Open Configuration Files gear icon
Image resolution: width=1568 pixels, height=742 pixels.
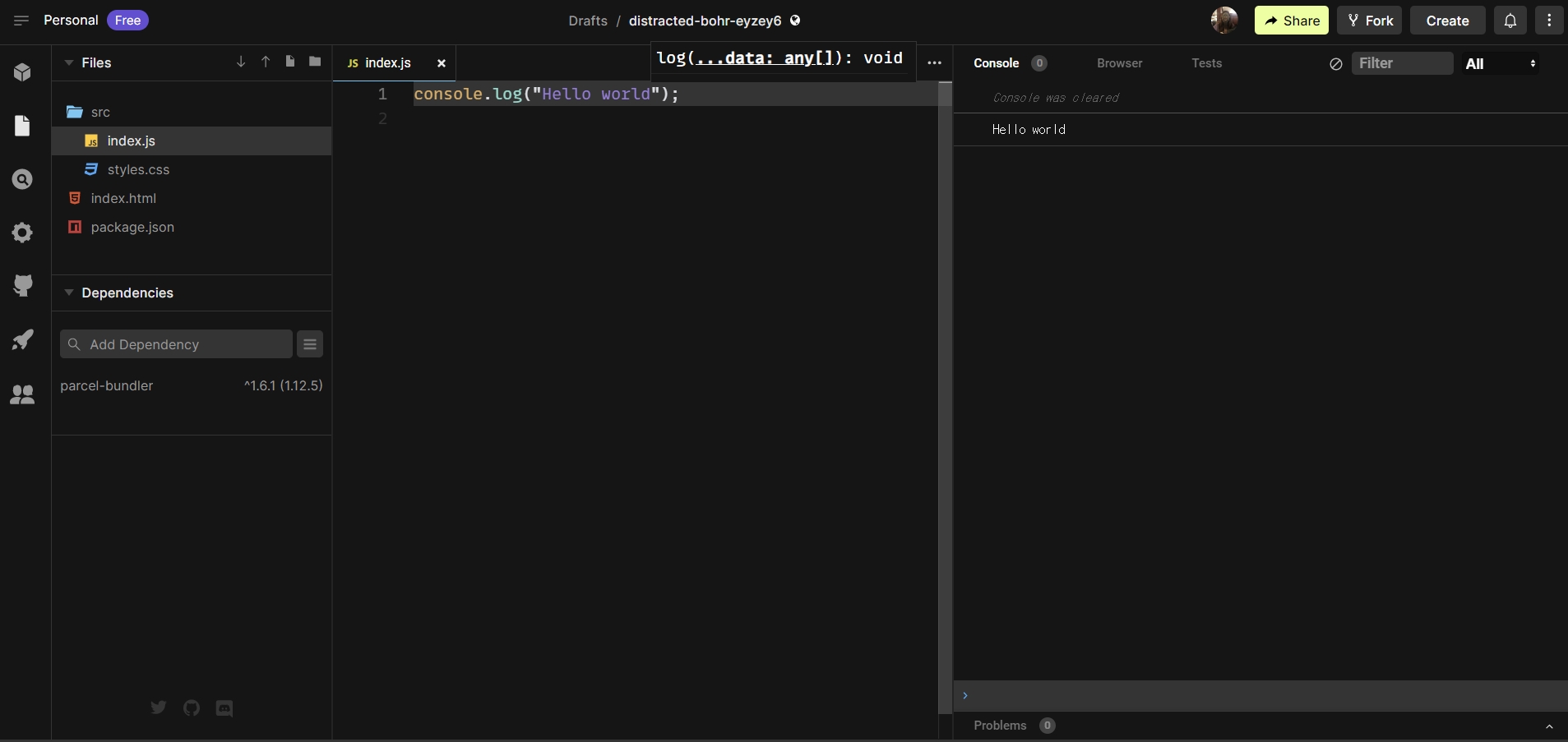pos(22,233)
